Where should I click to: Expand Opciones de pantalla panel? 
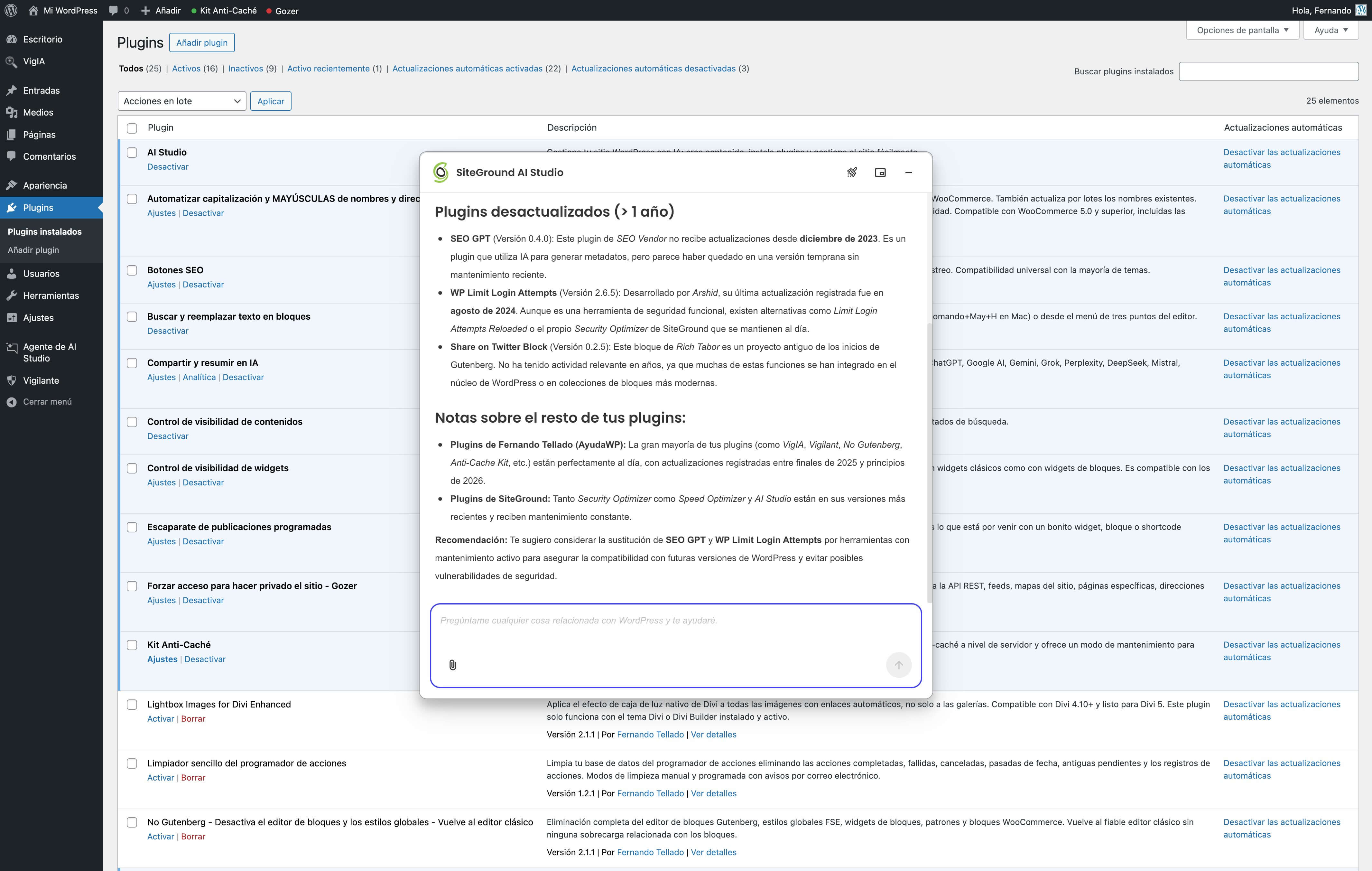pyautogui.click(x=1242, y=30)
